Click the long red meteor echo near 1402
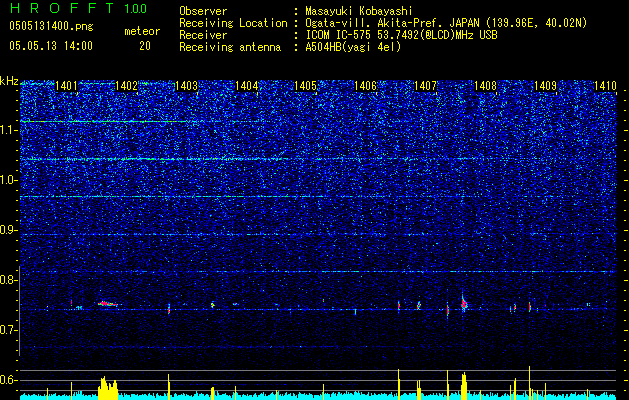Screen dimensions: 629x400 click(x=108, y=304)
